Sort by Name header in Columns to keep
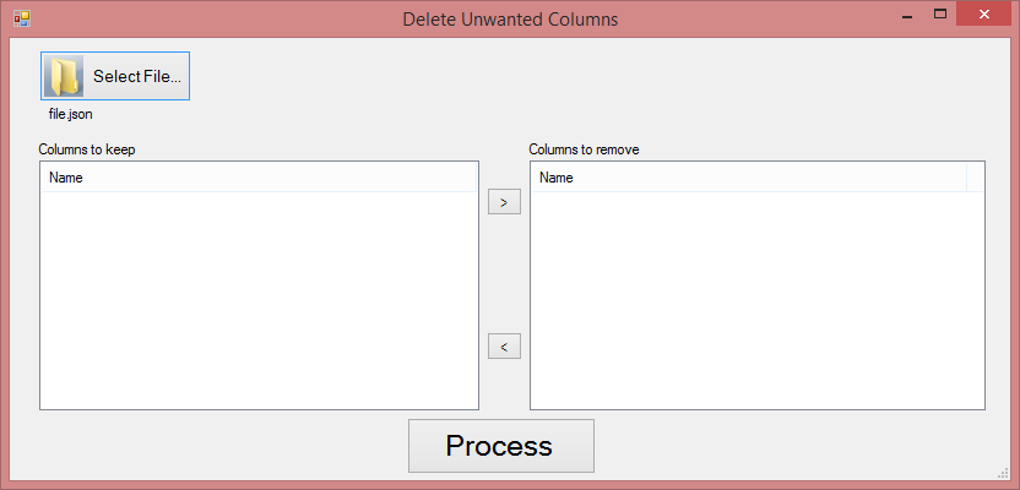The height and width of the screenshot is (490, 1020). click(66, 178)
